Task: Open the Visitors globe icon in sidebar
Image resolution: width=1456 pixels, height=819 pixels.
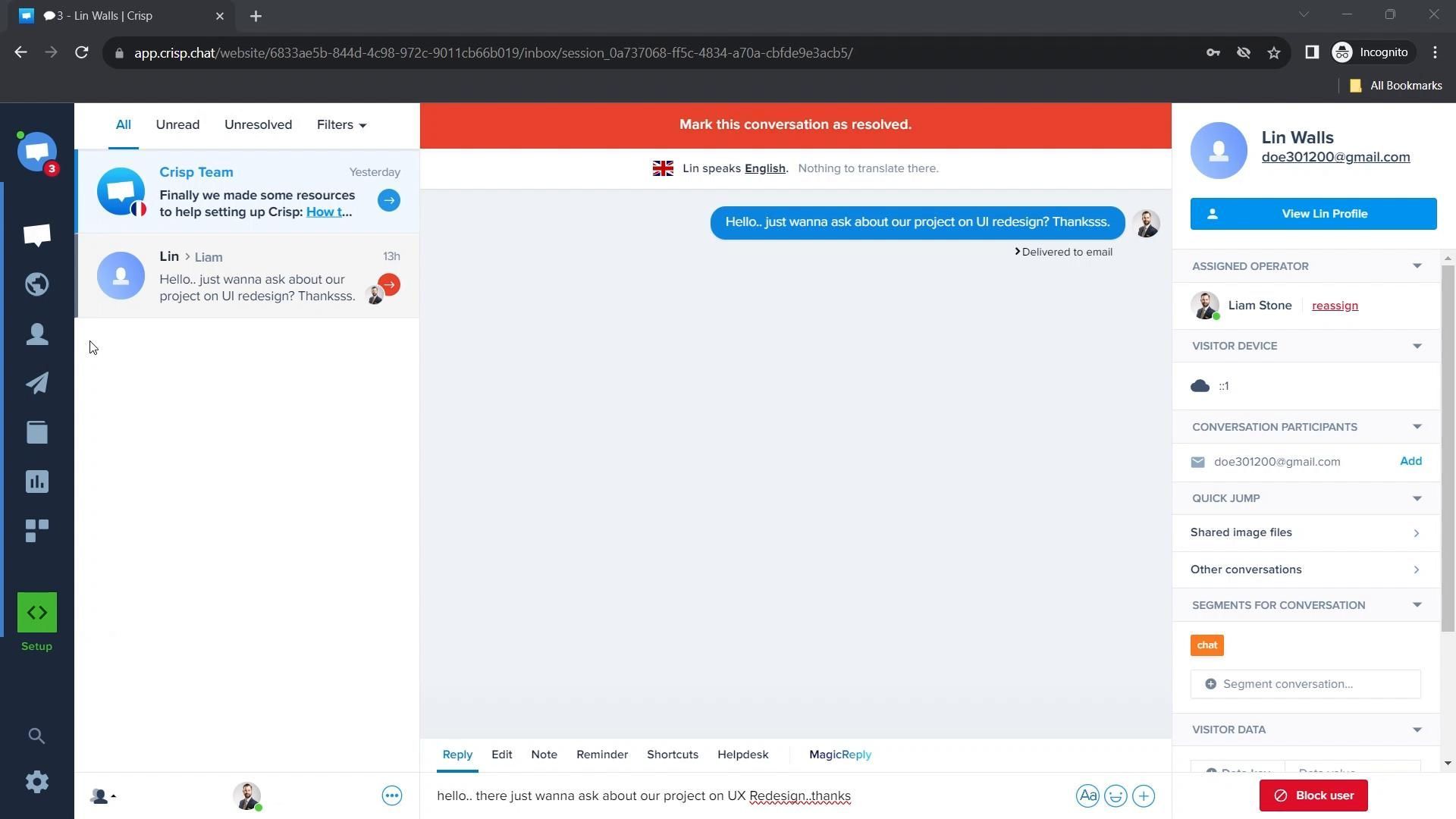Action: coord(36,284)
